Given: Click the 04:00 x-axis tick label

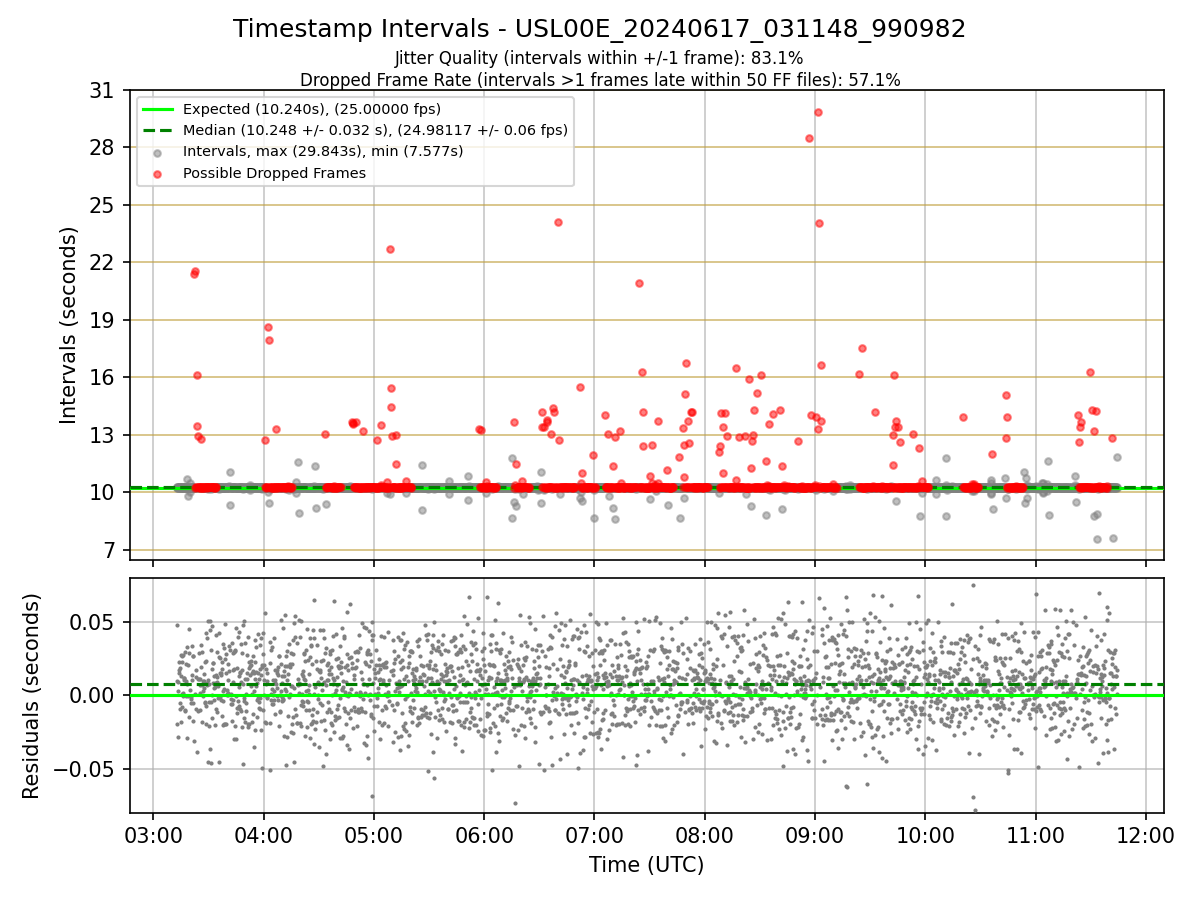Looking at the screenshot, I should point(263,834).
